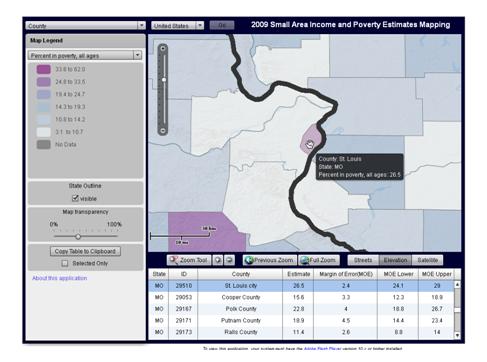
Task: Click the highlighted St. Louis county on map
Action: [x=311, y=139]
